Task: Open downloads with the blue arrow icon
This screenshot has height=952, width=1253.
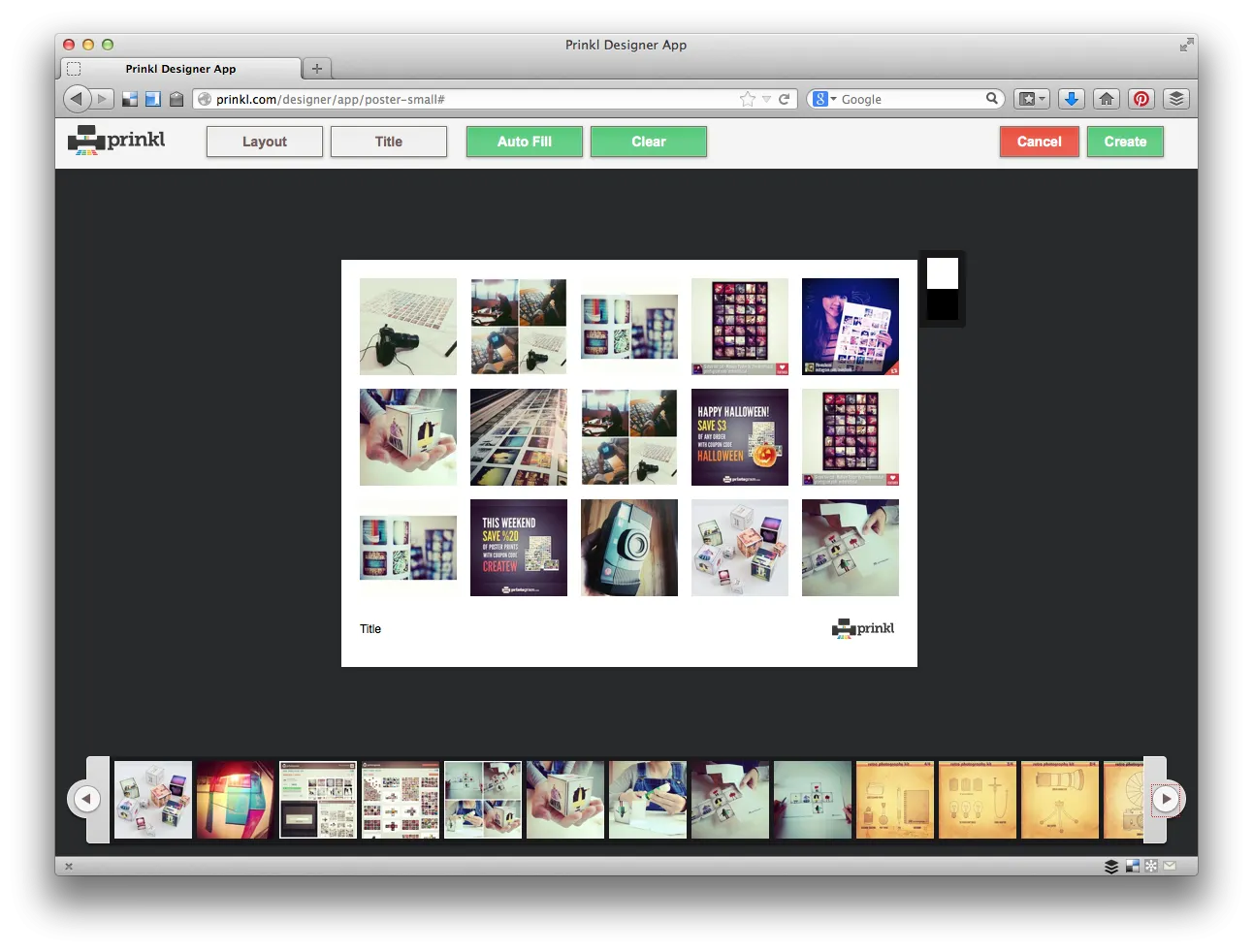Action: [x=1071, y=99]
